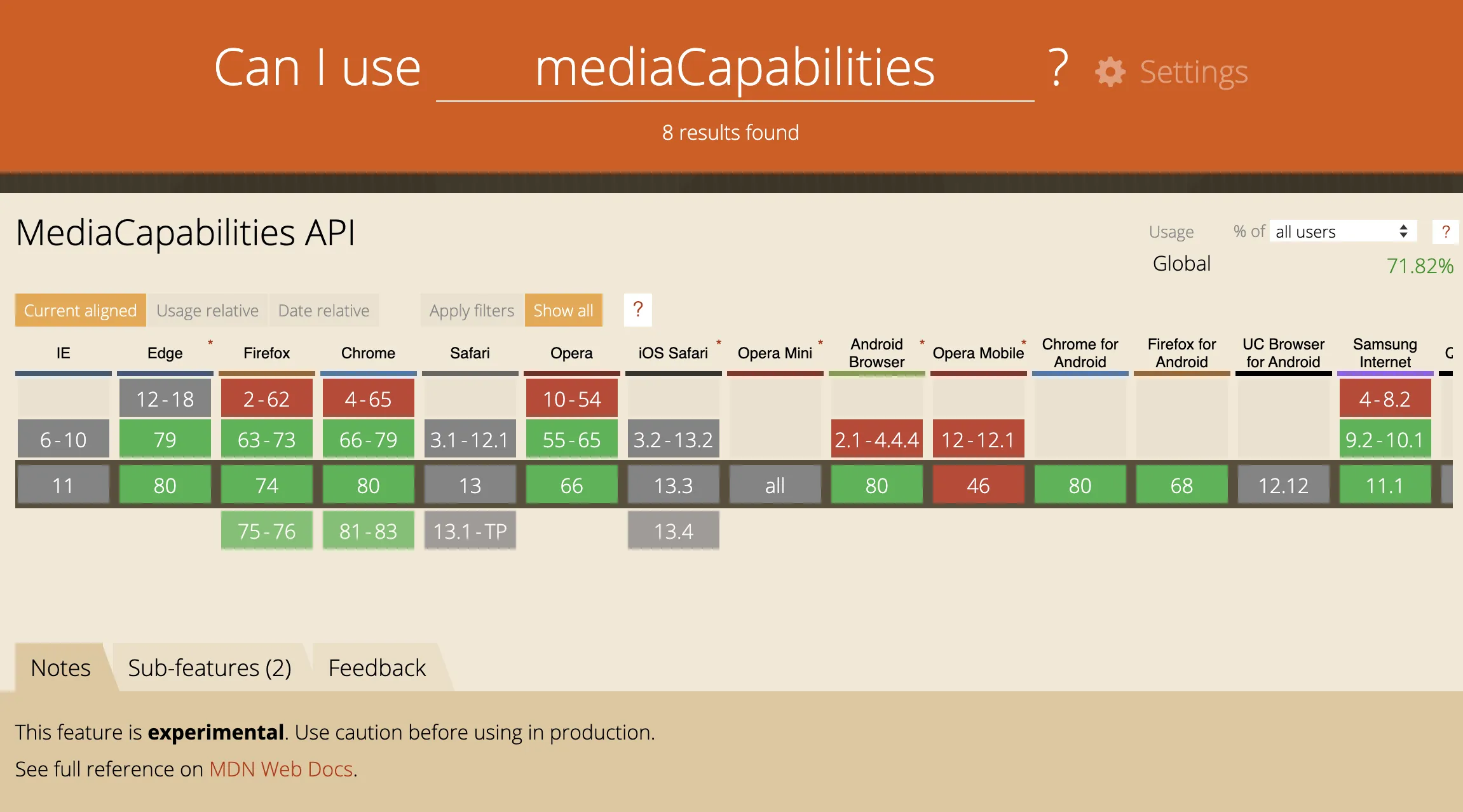1463x812 pixels.
Task: Click the Chrome 80 current version cell
Action: [369, 485]
